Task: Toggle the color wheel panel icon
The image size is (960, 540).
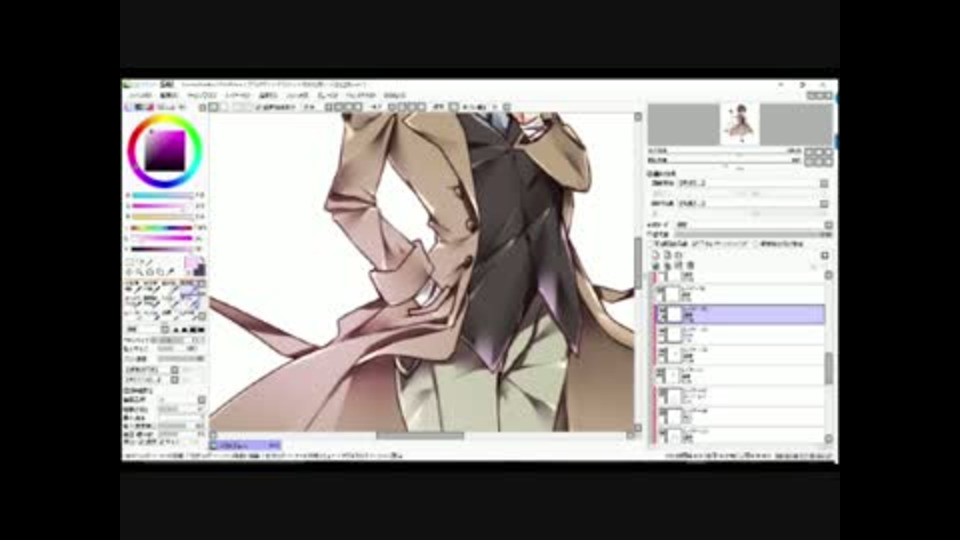Action: point(129,107)
